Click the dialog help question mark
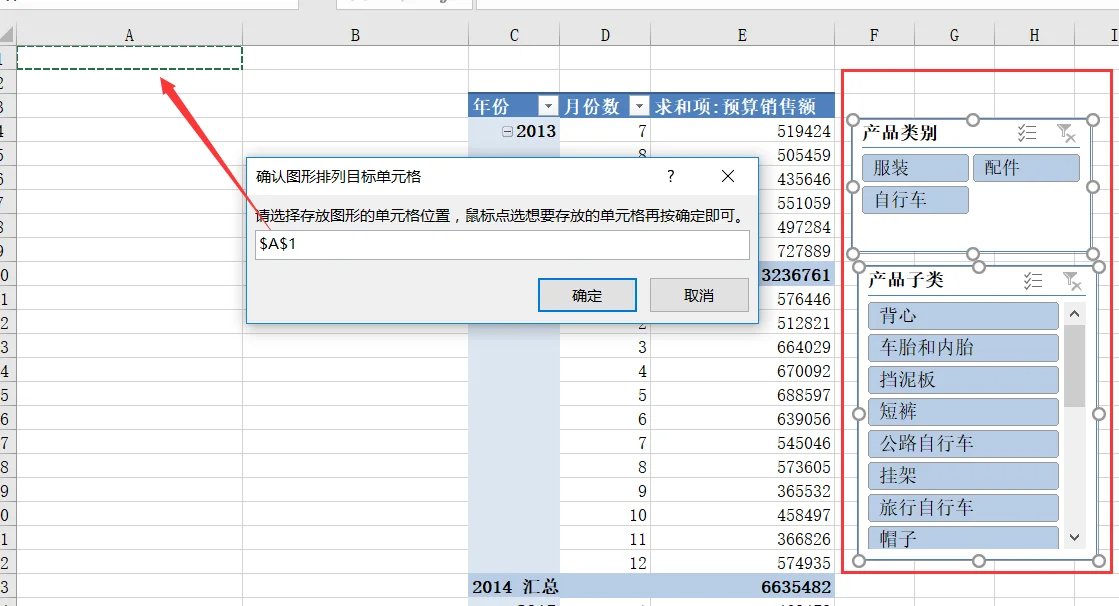The height and width of the screenshot is (606, 1119). (670, 176)
